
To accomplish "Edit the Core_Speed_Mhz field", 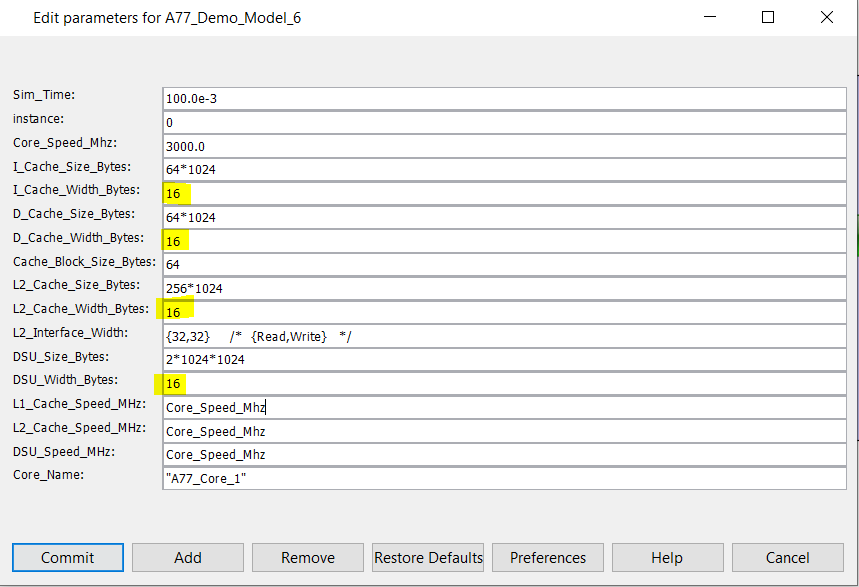I will coord(505,146).
